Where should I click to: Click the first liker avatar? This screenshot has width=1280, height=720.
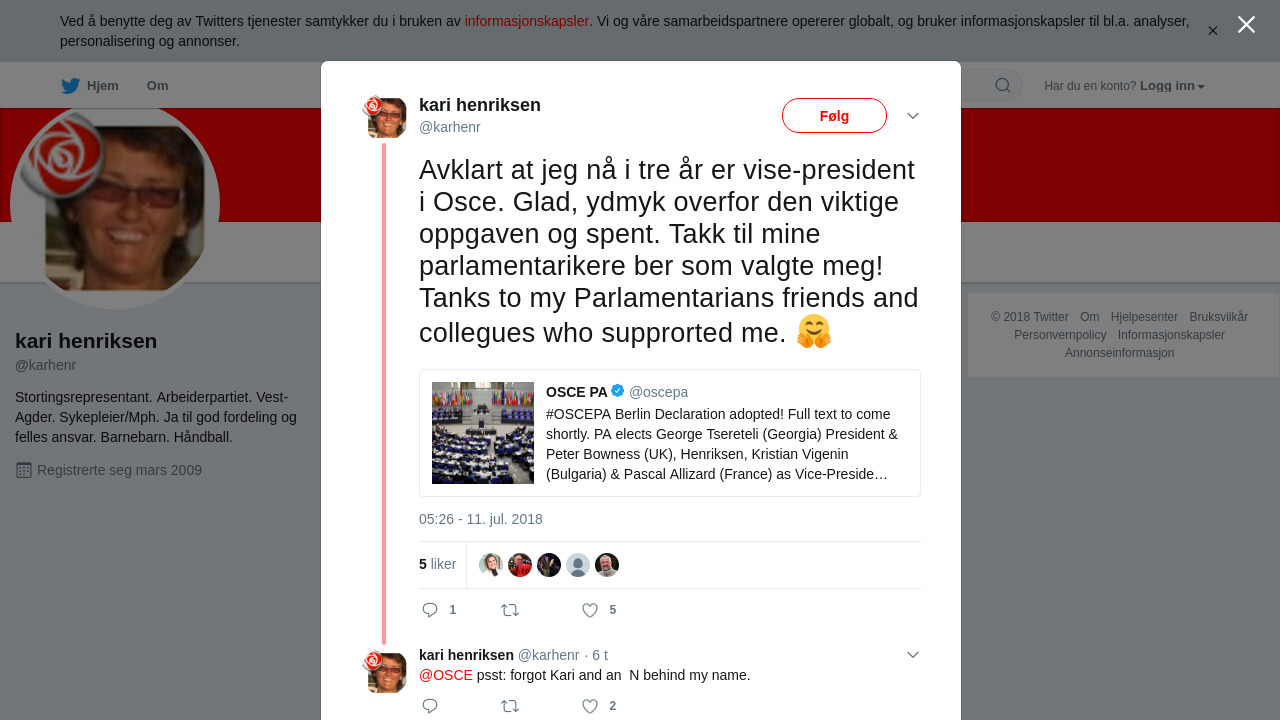(x=491, y=565)
